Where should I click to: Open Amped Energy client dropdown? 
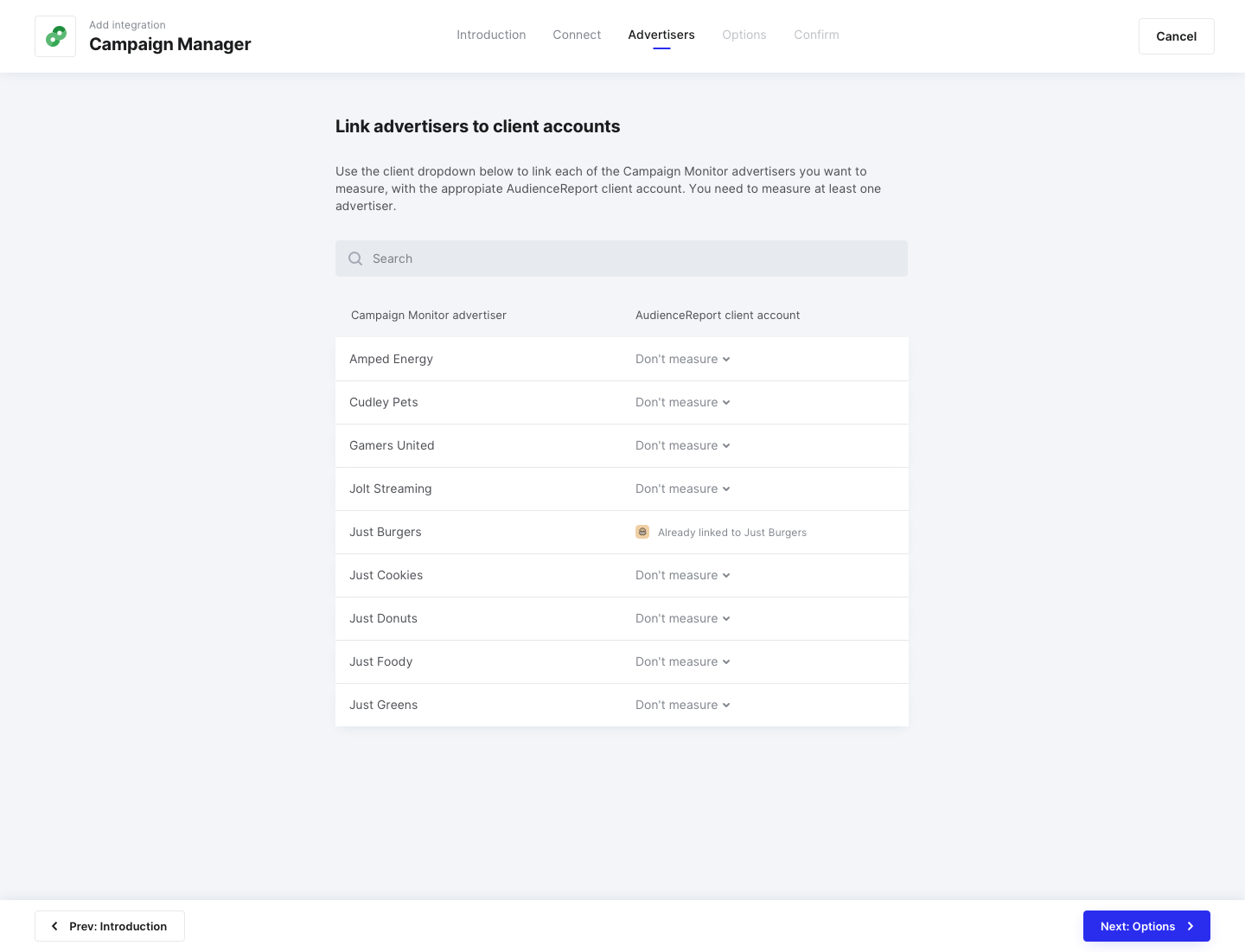coord(683,359)
